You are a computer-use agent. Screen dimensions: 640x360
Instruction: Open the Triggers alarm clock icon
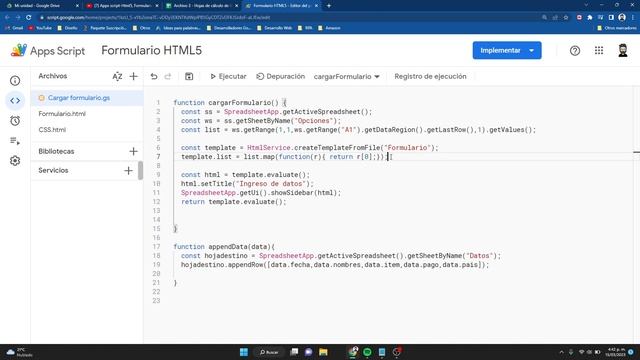coord(15,121)
